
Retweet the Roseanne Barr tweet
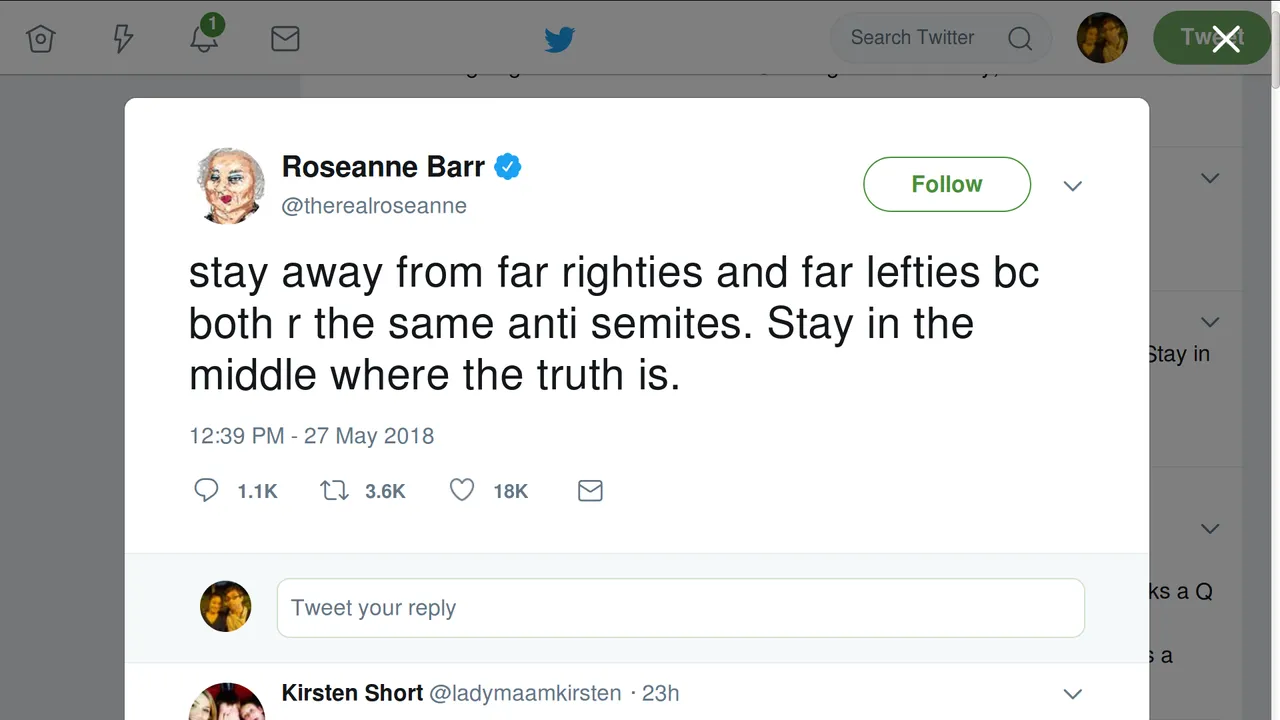pos(334,490)
